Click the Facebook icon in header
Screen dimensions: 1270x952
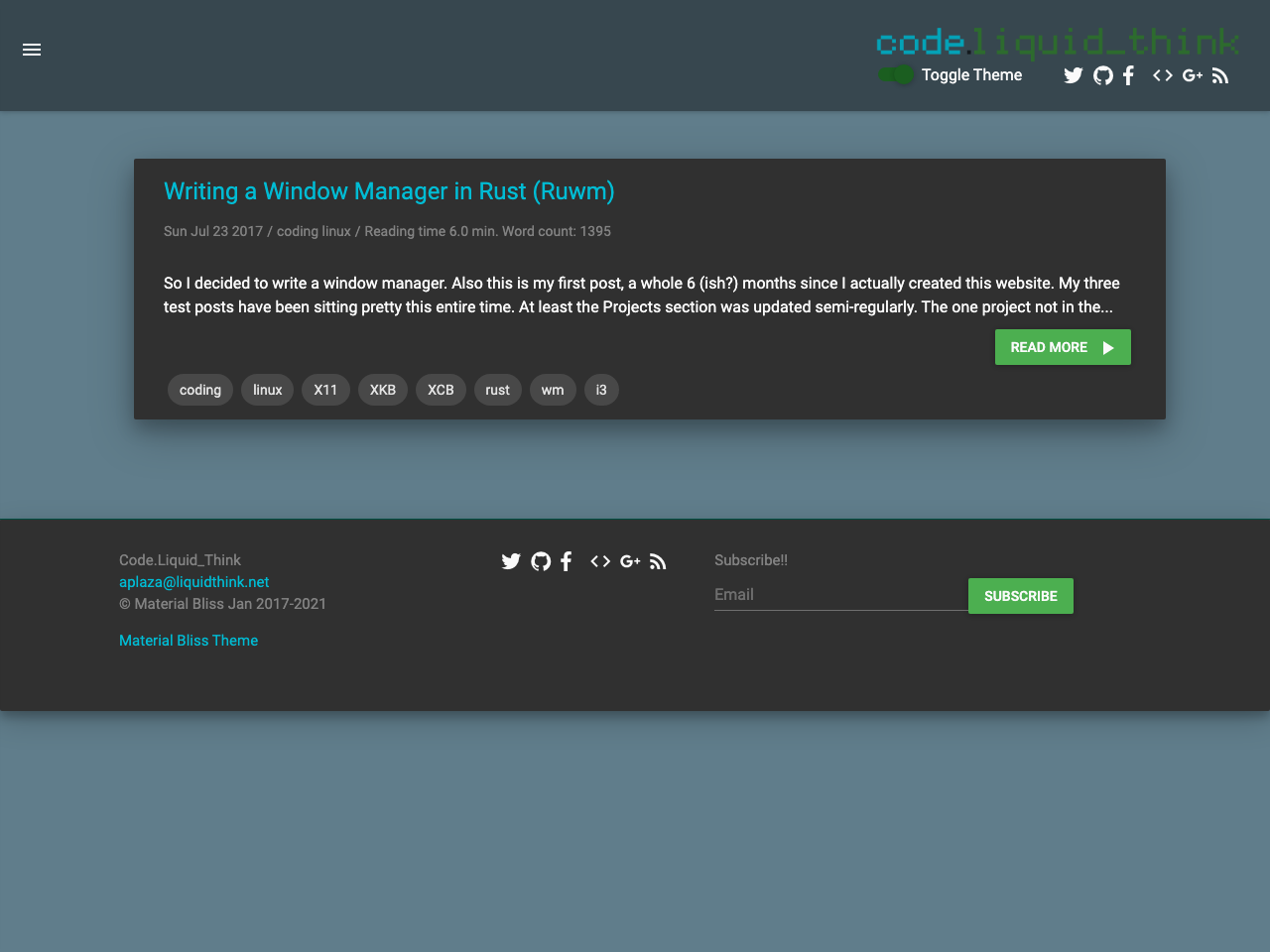click(1128, 75)
